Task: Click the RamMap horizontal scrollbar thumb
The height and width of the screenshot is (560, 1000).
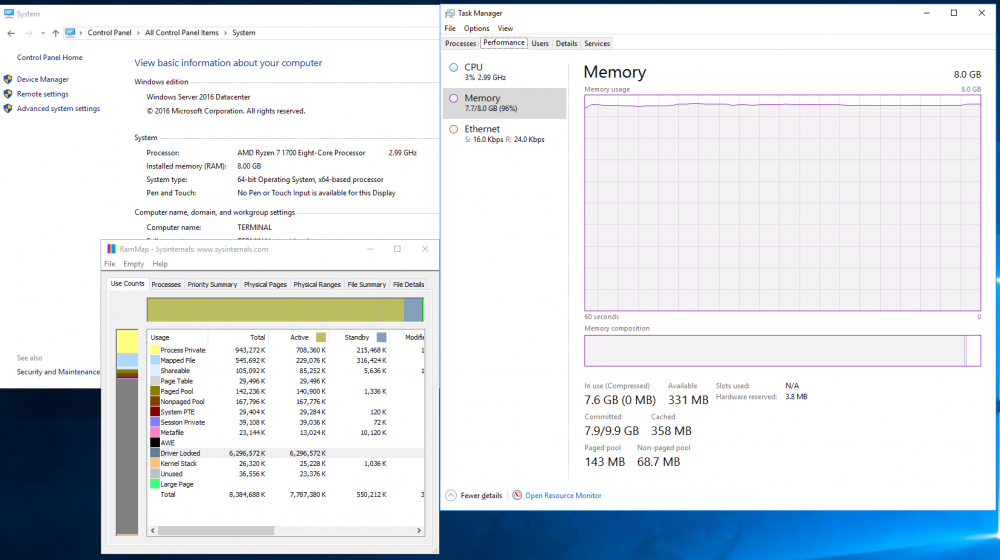Action: 216,531
